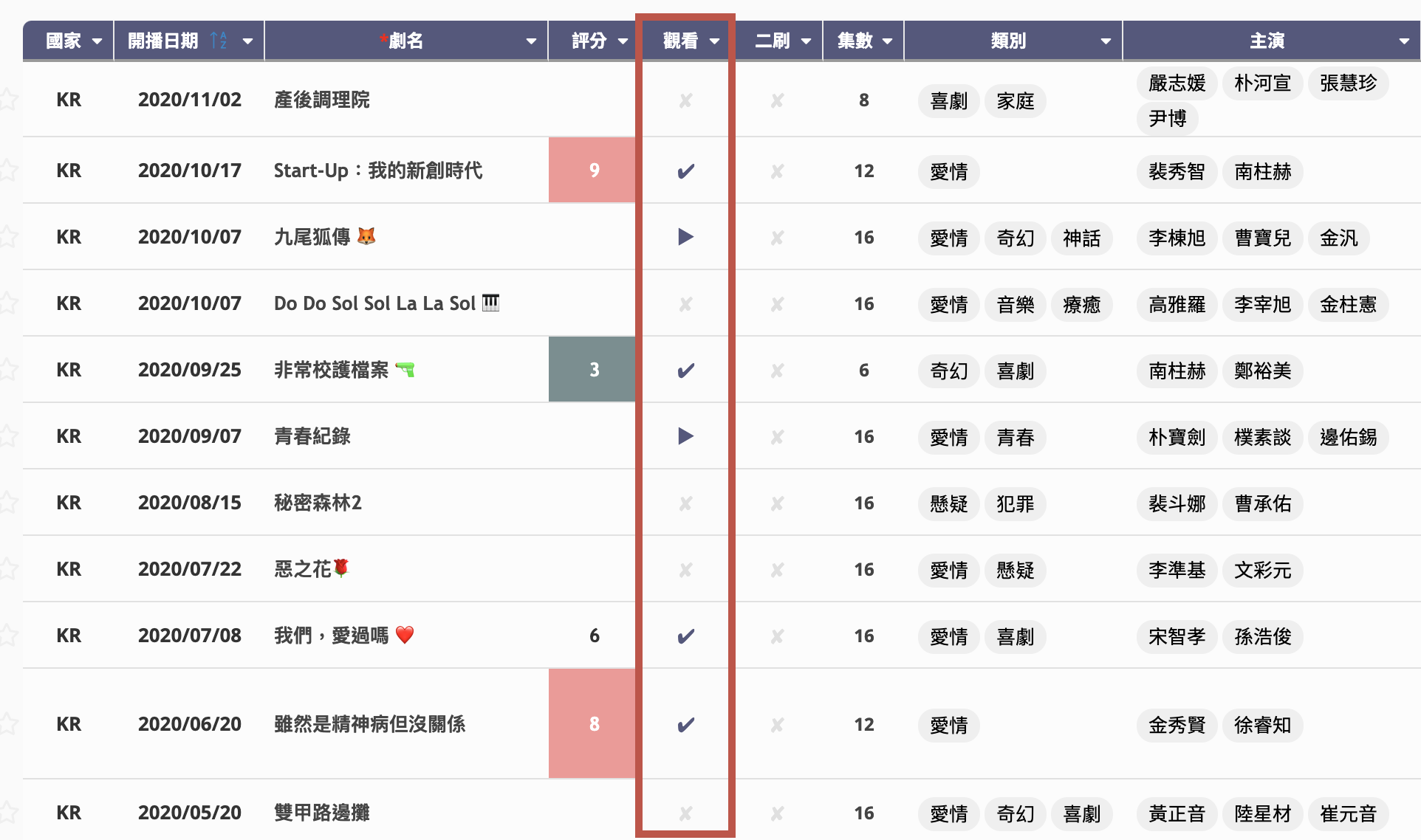Click 二刷 X icon for 雙甲路邊攤 row
This screenshot has width=1421, height=840.
click(x=777, y=813)
